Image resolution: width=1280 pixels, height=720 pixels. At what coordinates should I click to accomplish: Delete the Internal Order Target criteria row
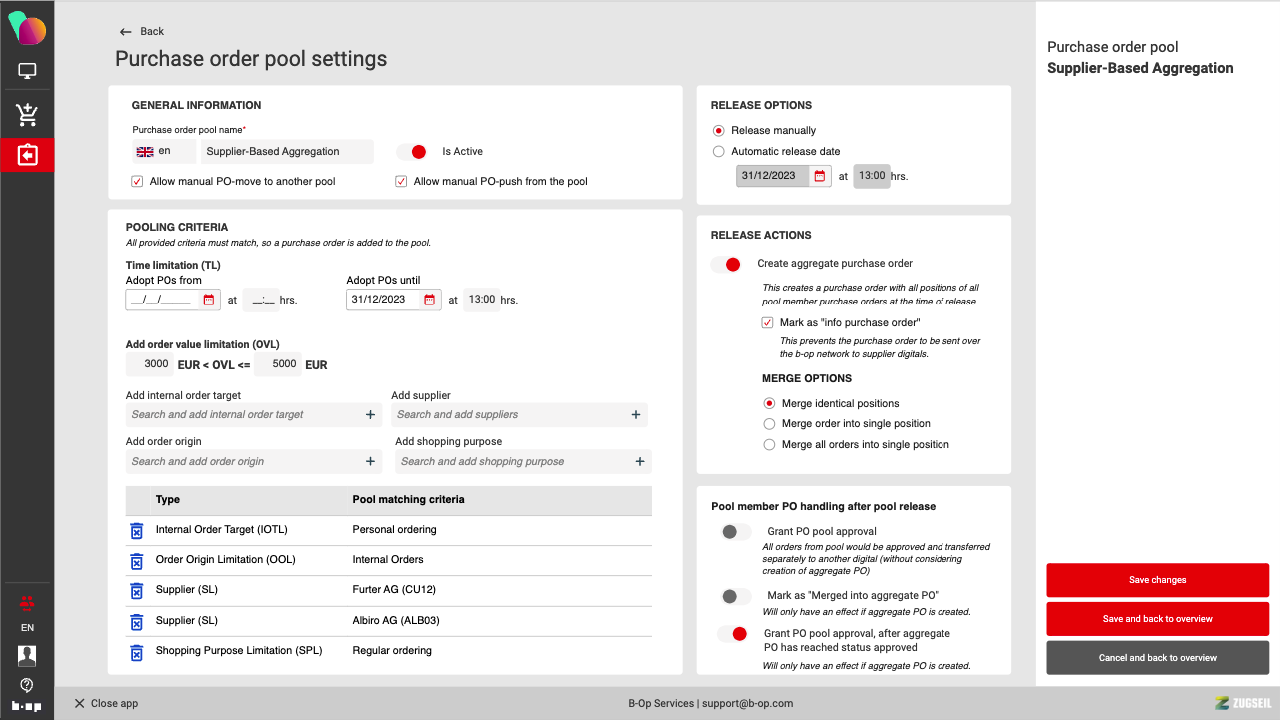pyautogui.click(x=137, y=531)
